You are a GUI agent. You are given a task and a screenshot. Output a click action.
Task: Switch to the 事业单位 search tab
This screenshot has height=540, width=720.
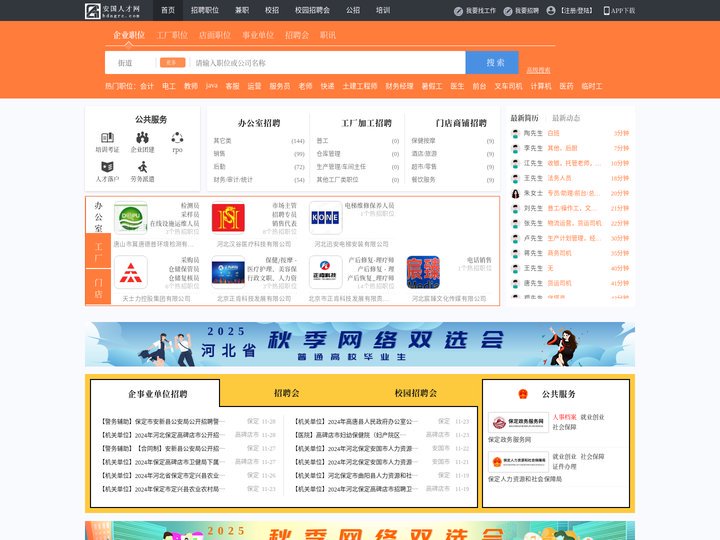tap(258, 35)
